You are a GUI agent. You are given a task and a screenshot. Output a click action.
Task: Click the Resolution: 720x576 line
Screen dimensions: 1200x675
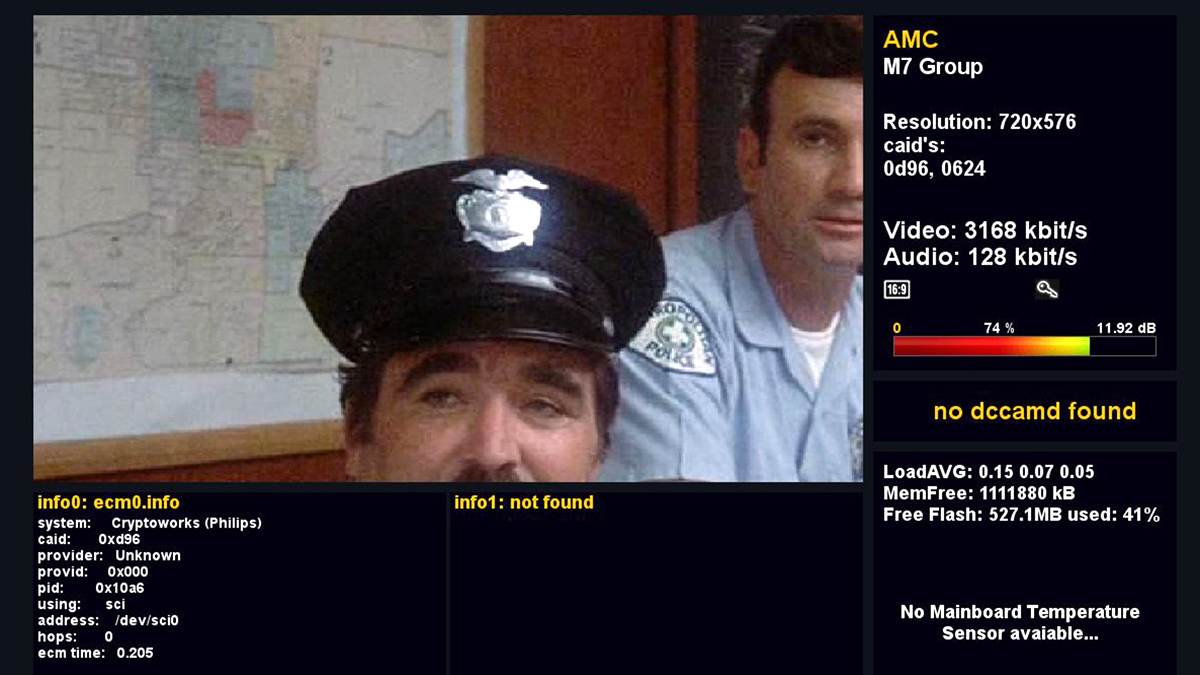click(x=980, y=123)
